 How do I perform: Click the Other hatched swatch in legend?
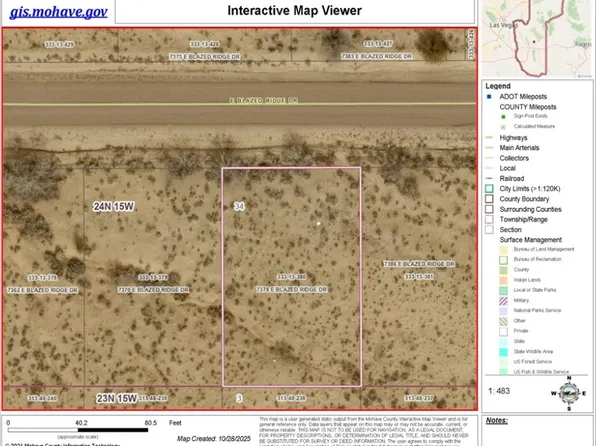click(x=503, y=321)
